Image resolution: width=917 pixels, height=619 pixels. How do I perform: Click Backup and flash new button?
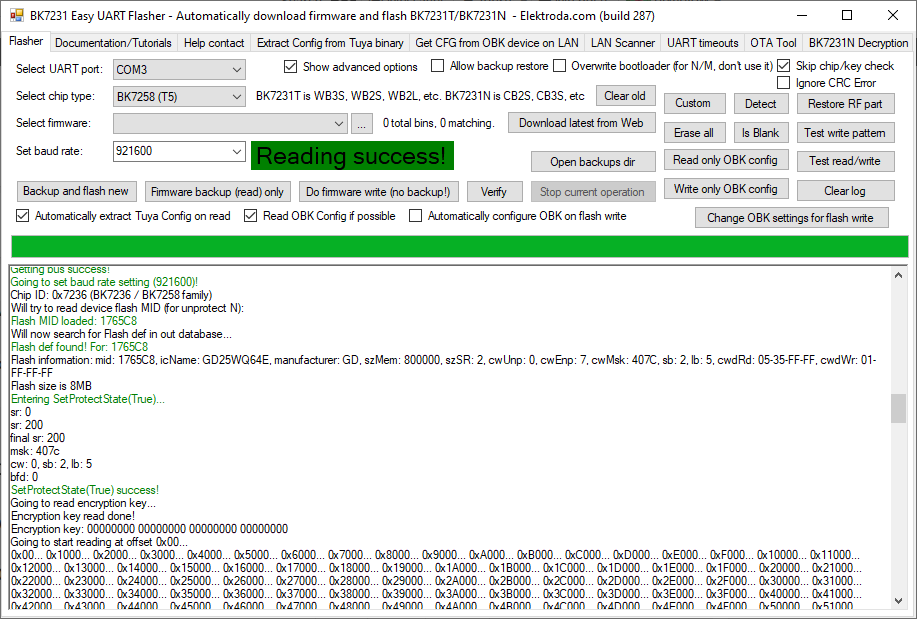[x=76, y=191]
